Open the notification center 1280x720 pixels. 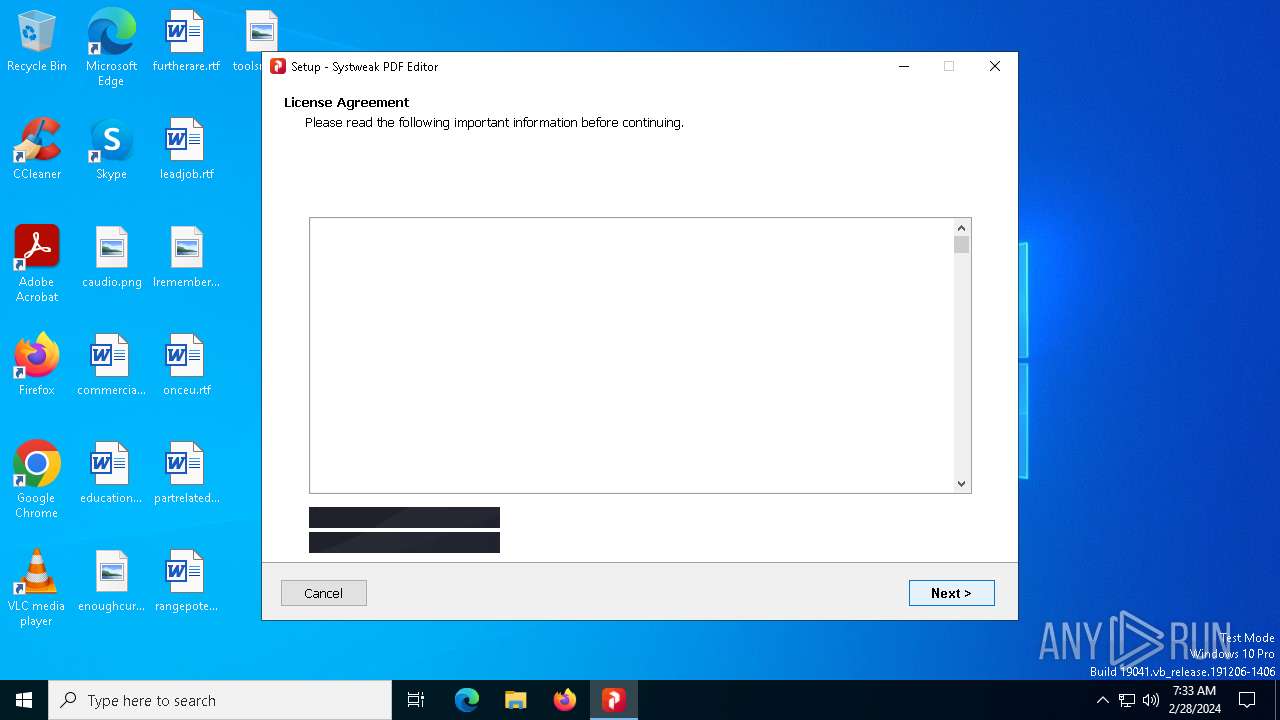(x=1247, y=700)
